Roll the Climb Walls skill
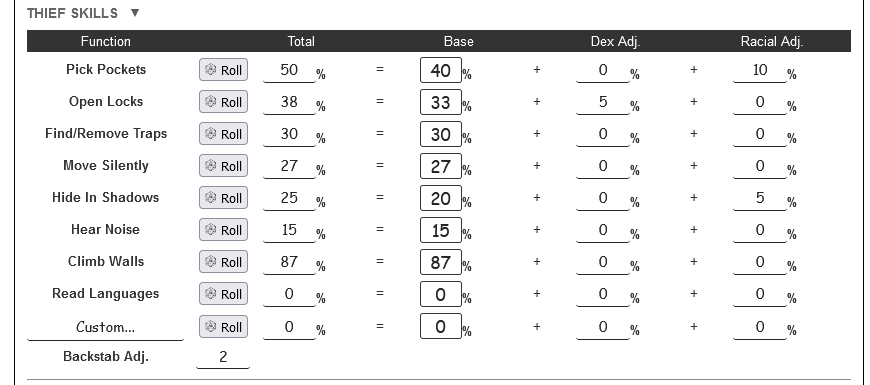The image size is (870, 385). [224, 262]
